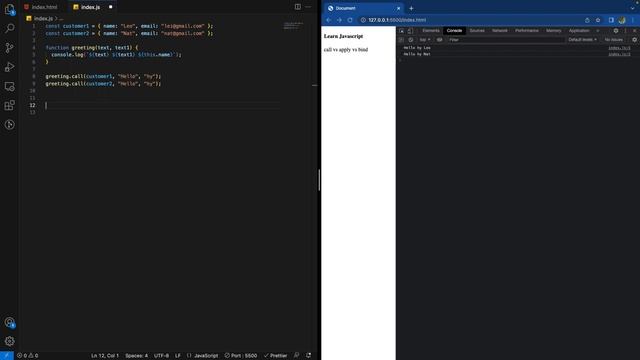
Task: Toggle the console sidebar
Action: [x=401, y=40]
